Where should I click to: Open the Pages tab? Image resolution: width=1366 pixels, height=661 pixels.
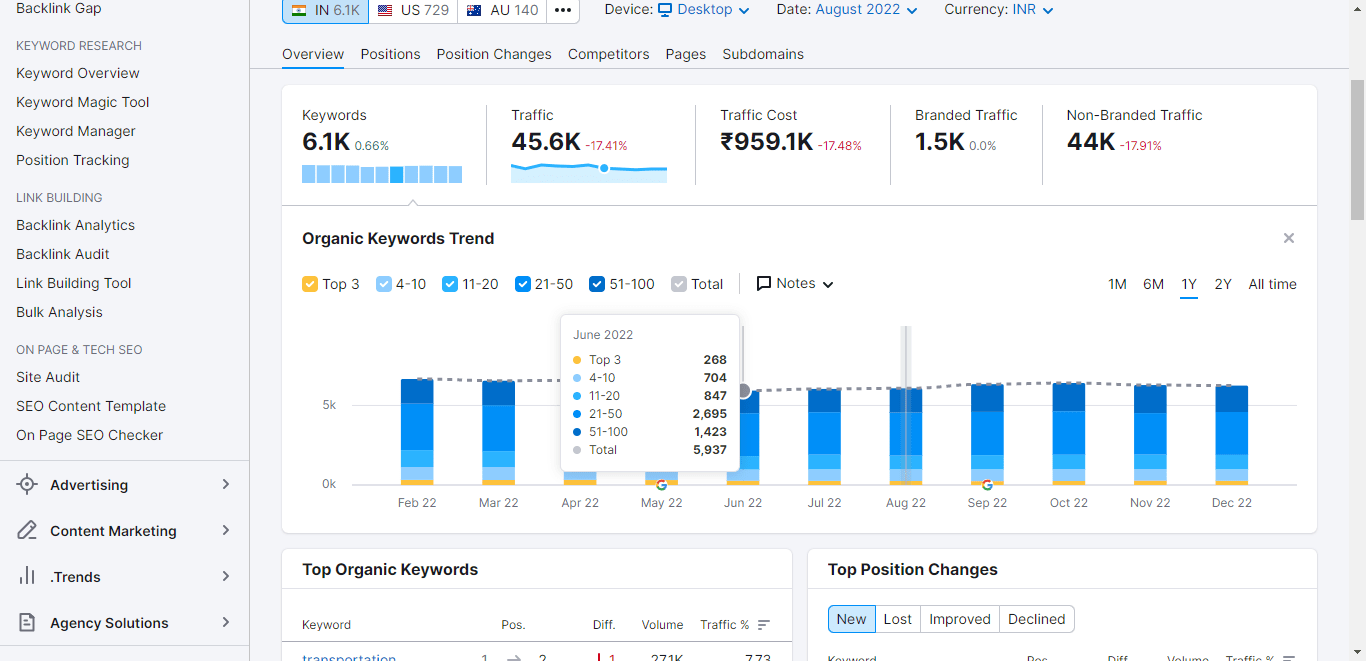pos(686,54)
